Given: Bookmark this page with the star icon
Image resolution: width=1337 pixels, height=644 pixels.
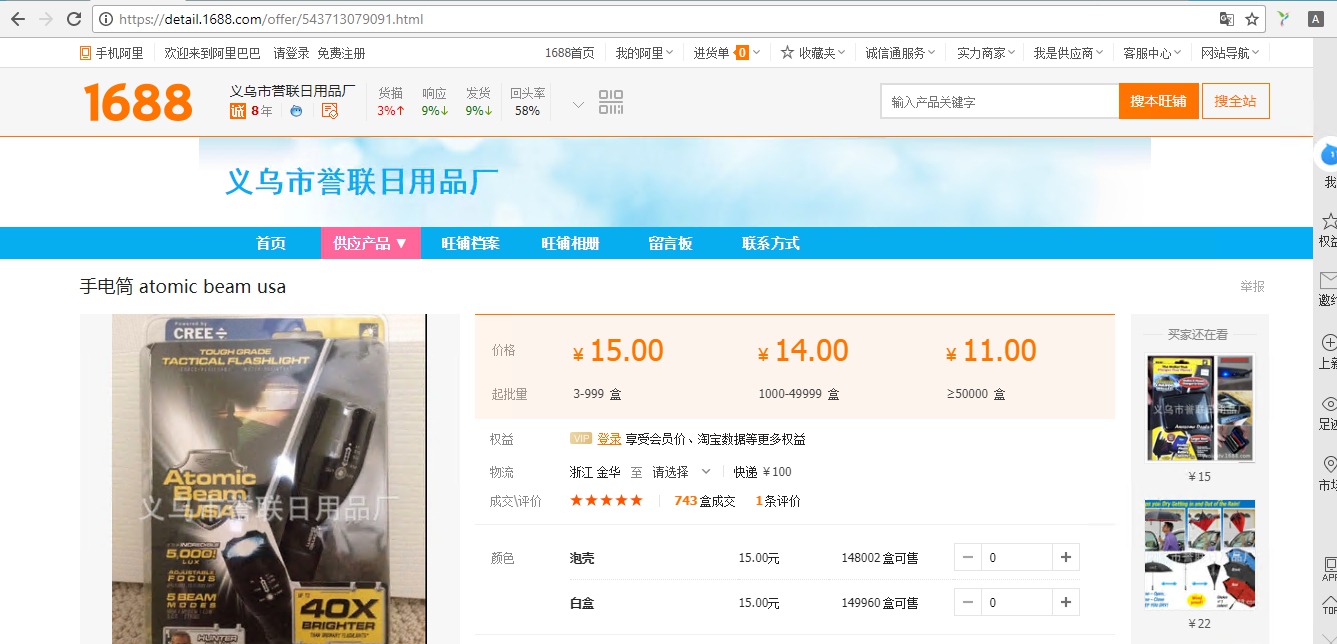Looking at the screenshot, I should click(1252, 19).
